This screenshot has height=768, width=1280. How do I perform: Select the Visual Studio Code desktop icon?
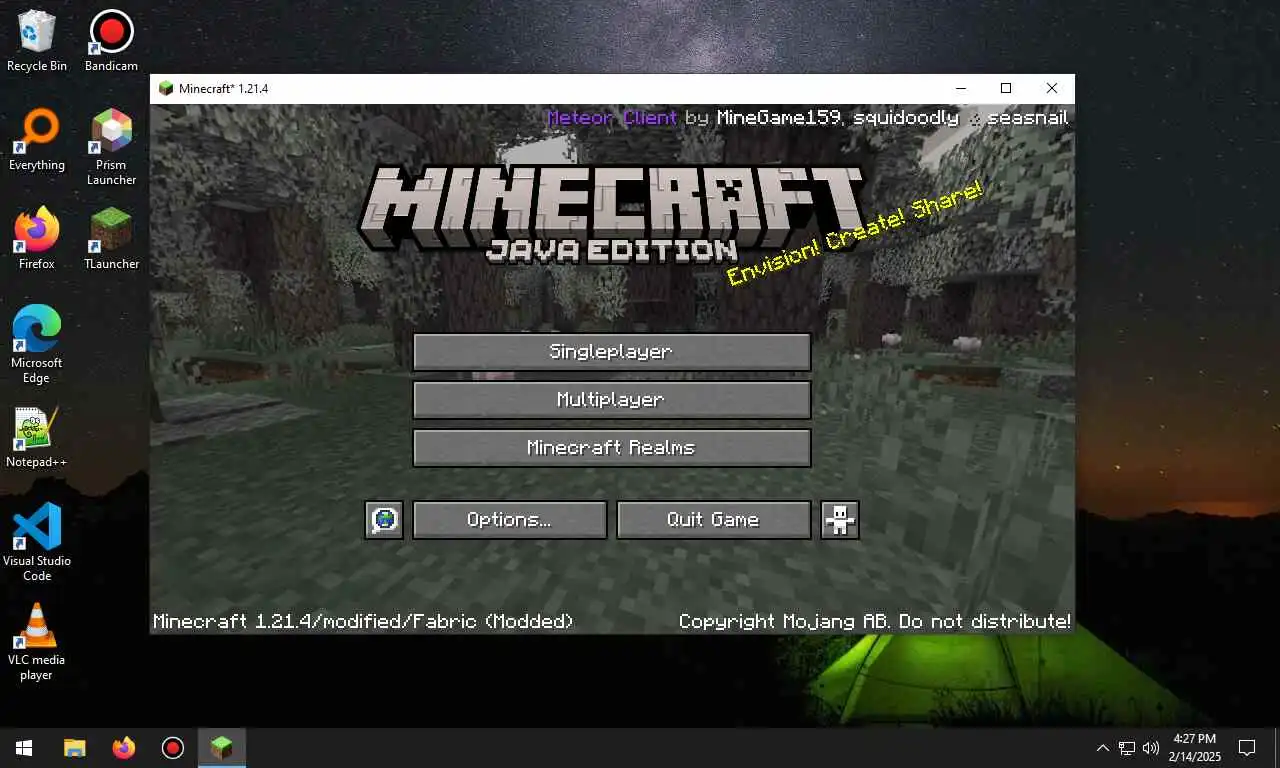pyautogui.click(x=37, y=542)
